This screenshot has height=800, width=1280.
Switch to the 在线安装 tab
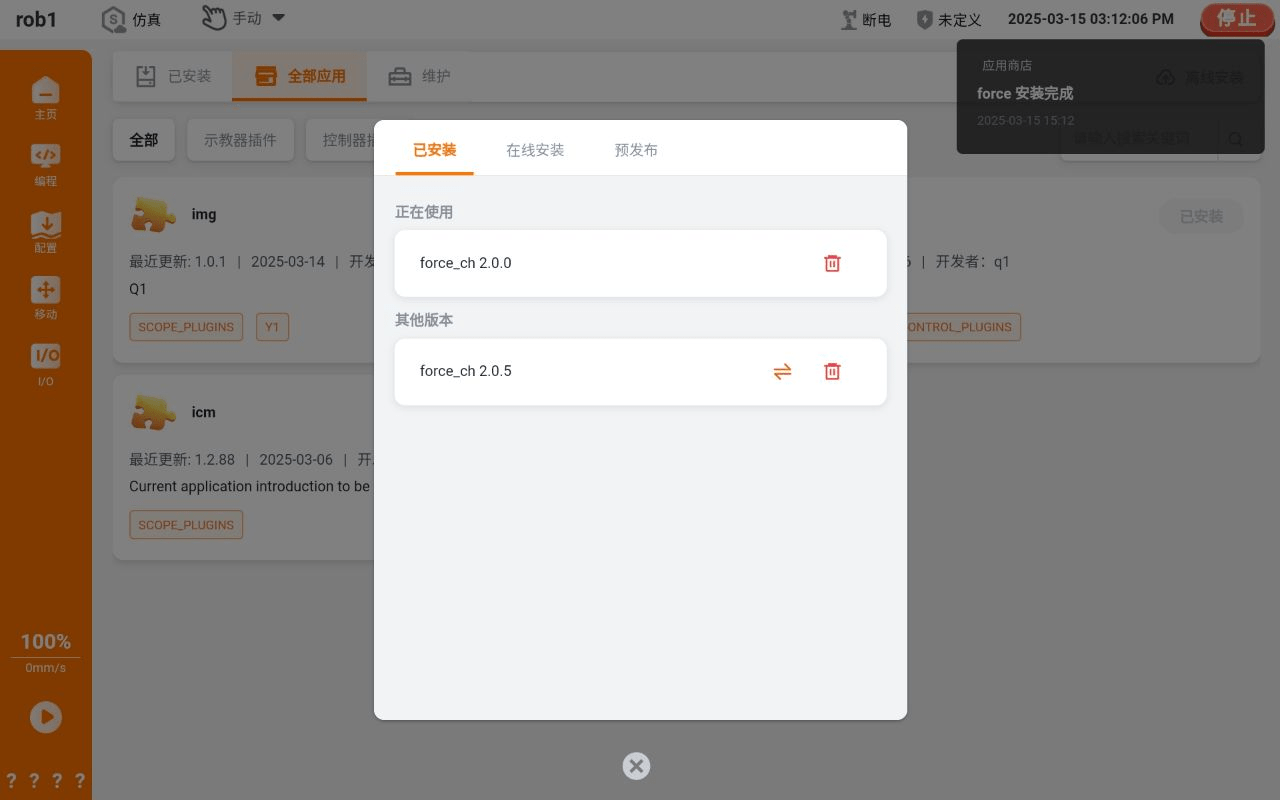click(535, 150)
